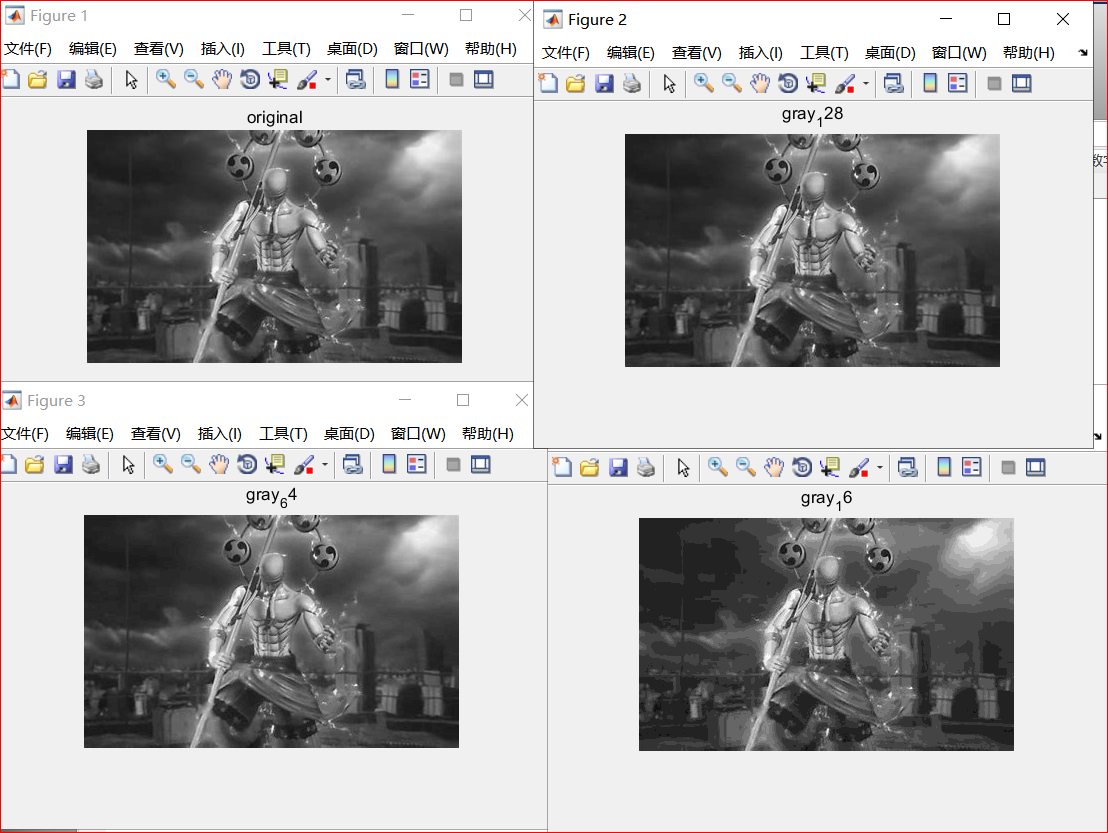The height and width of the screenshot is (833, 1108).
Task: Show Plot Tools and dock icon in Figure 1
Action: coord(484,80)
